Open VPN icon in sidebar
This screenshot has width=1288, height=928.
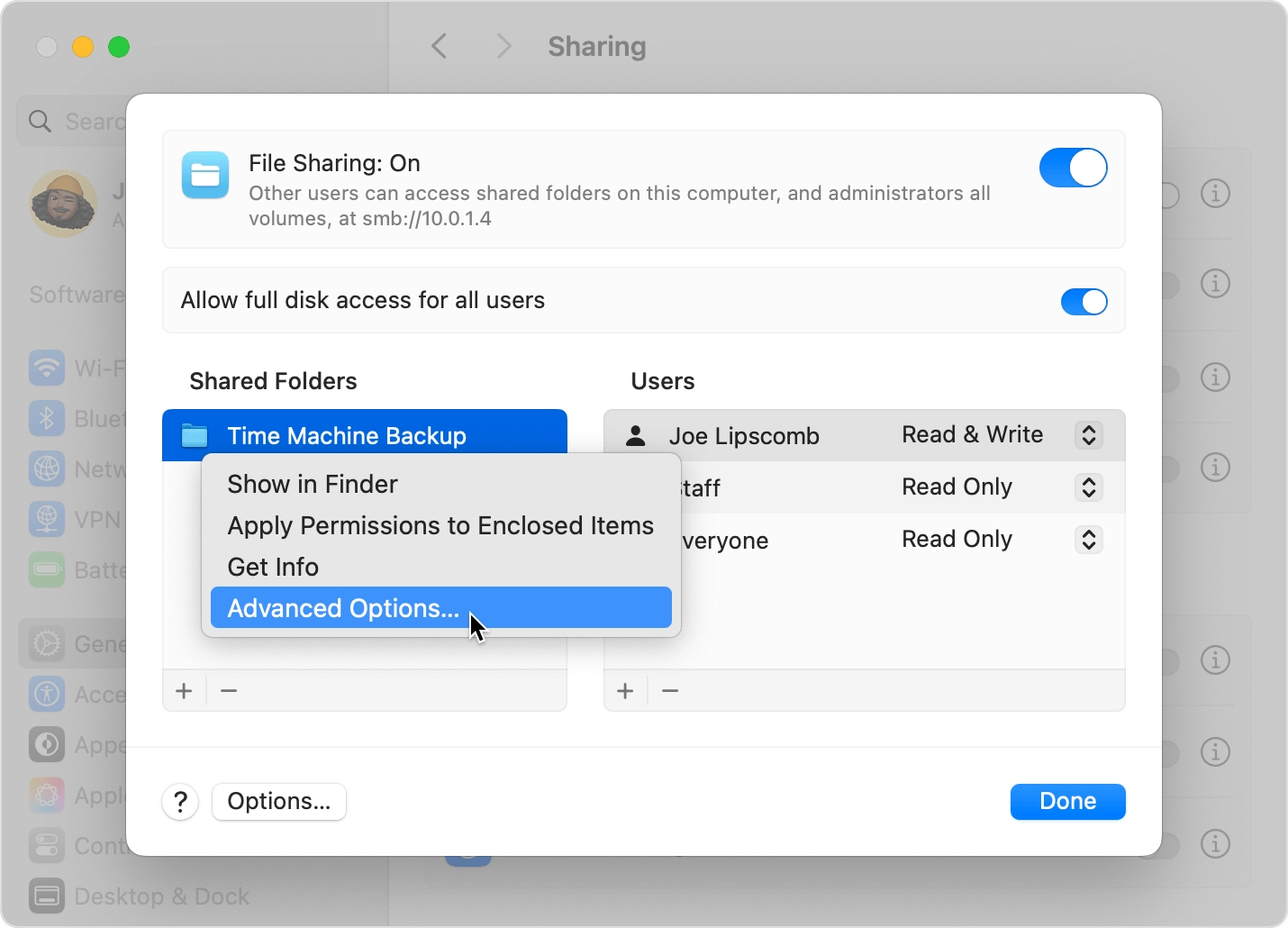click(47, 519)
